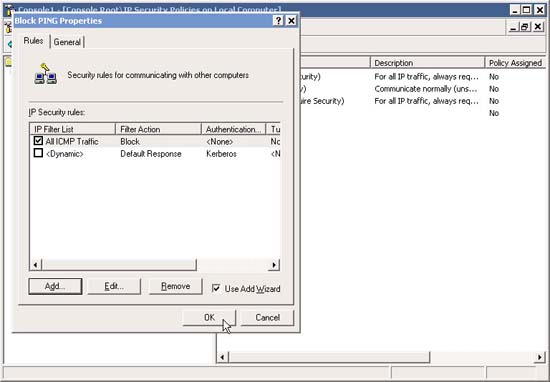
Task: Toggle the Use Add Wizard checkbox
Action: point(216,288)
